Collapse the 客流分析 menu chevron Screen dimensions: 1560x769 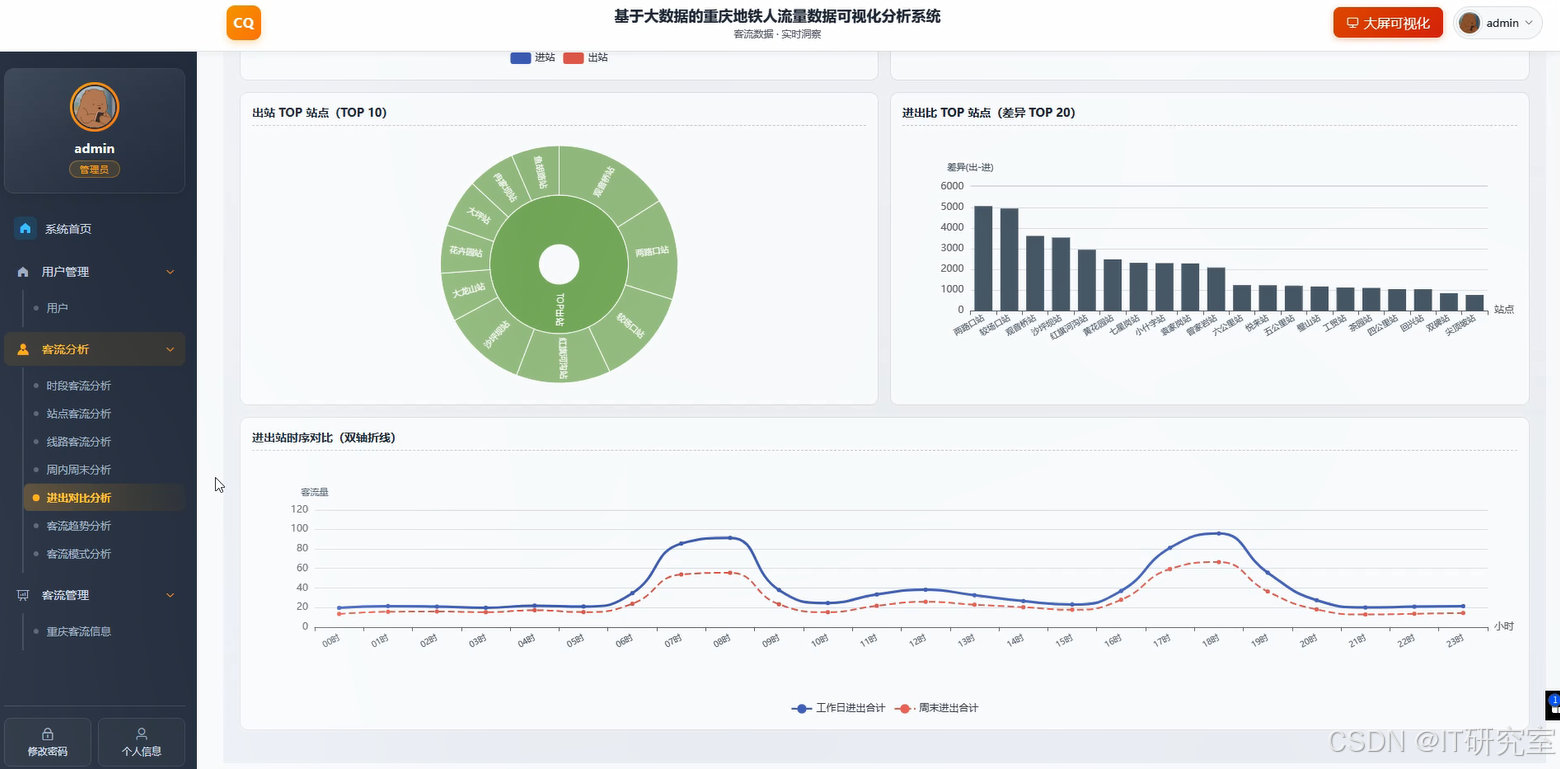[x=170, y=350]
